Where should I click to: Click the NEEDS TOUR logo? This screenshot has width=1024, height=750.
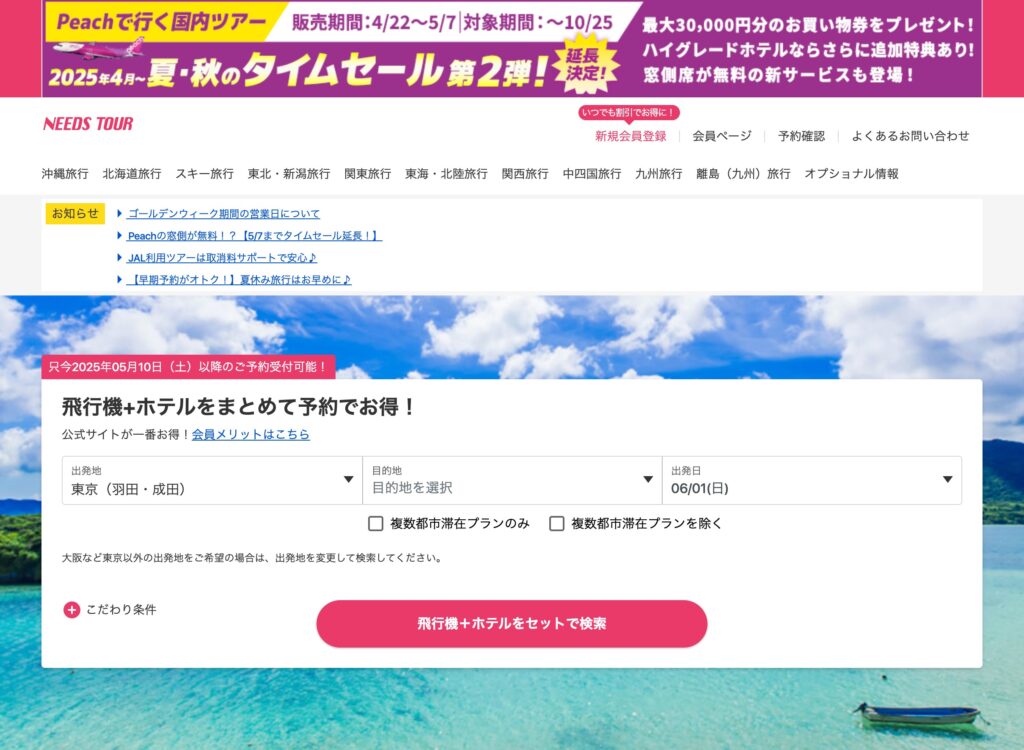pos(88,123)
